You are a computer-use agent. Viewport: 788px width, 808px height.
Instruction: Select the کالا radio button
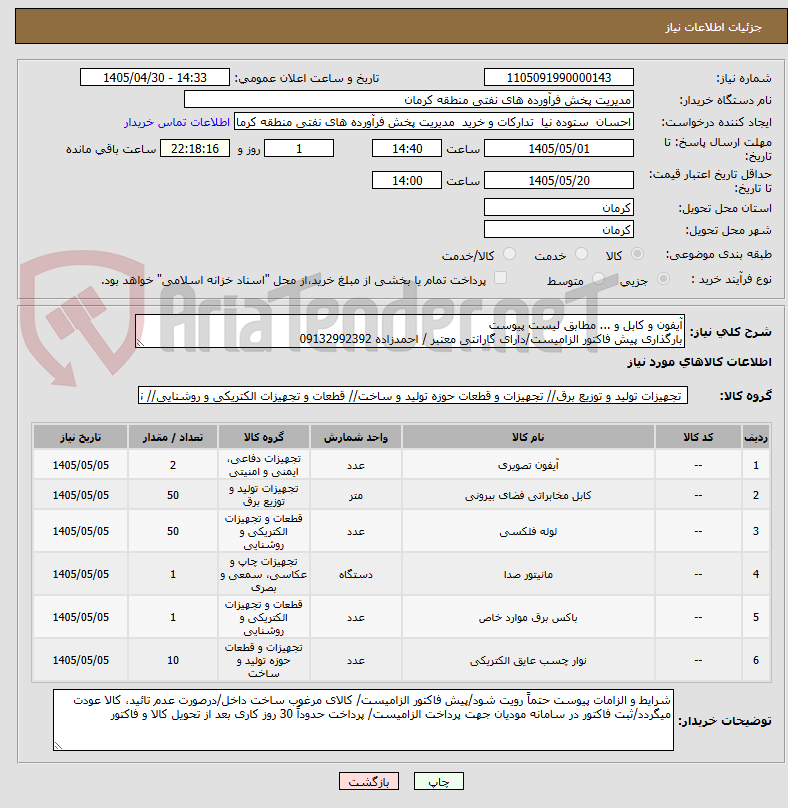click(637, 254)
